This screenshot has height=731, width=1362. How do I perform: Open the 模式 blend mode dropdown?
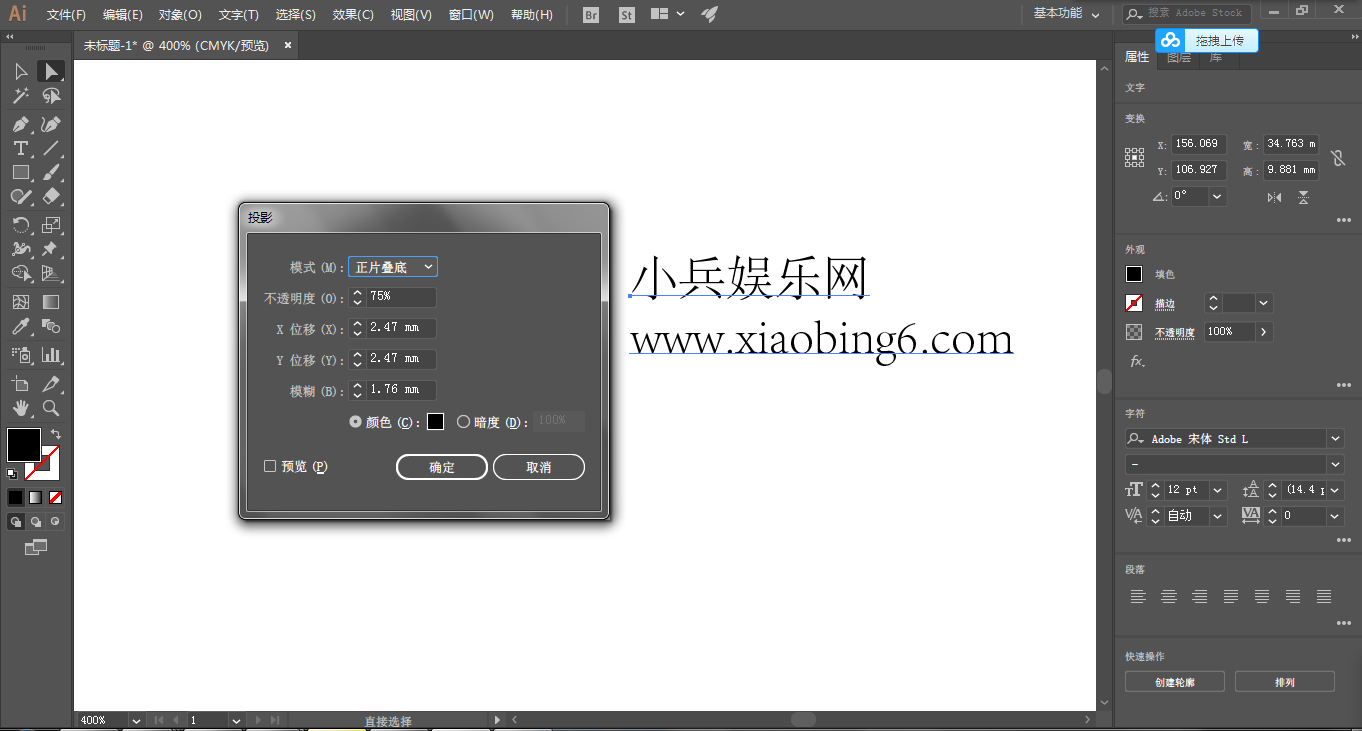[x=392, y=267]
